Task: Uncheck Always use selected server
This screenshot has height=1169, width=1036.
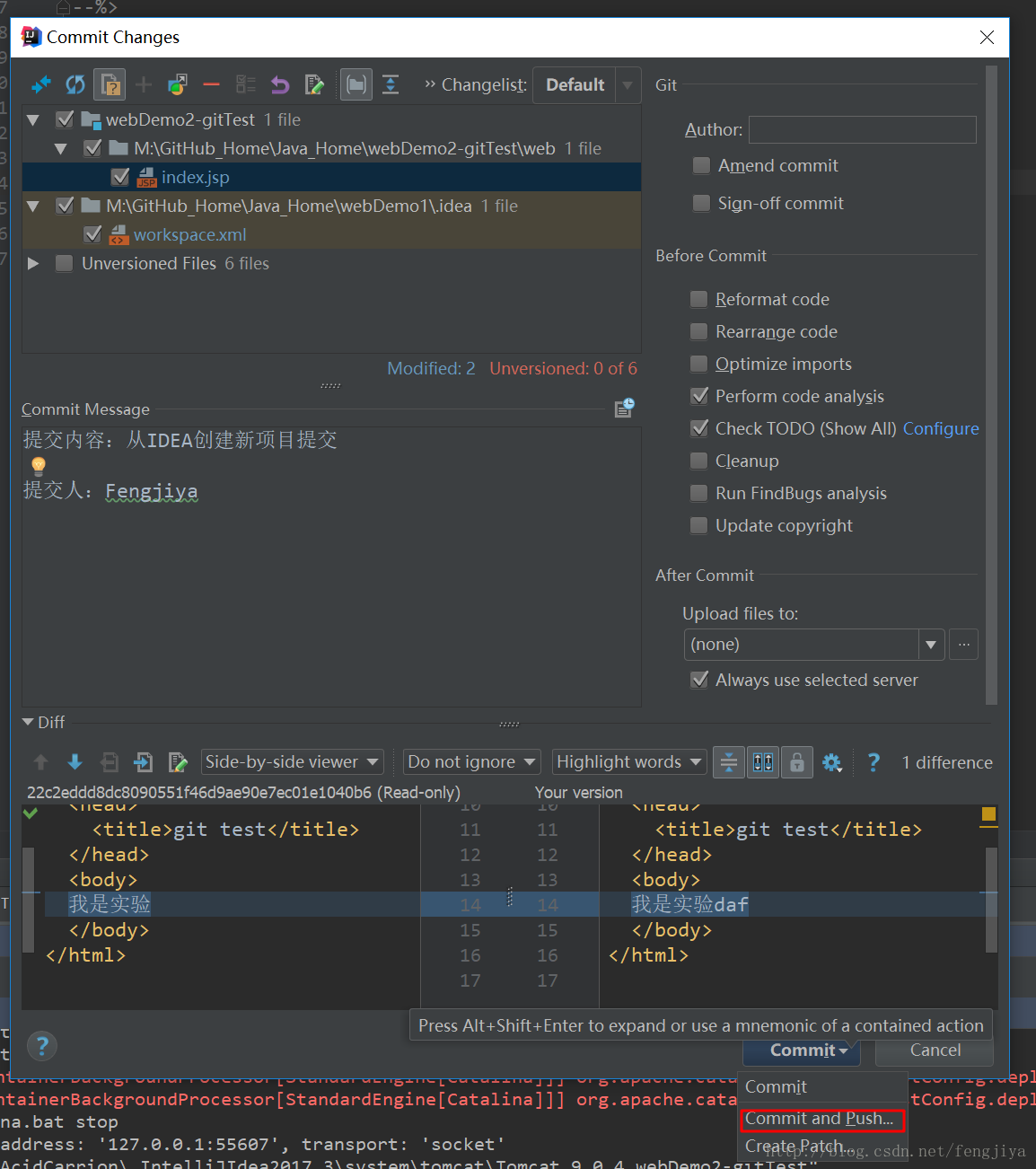Action: click(x=698, y=680)
